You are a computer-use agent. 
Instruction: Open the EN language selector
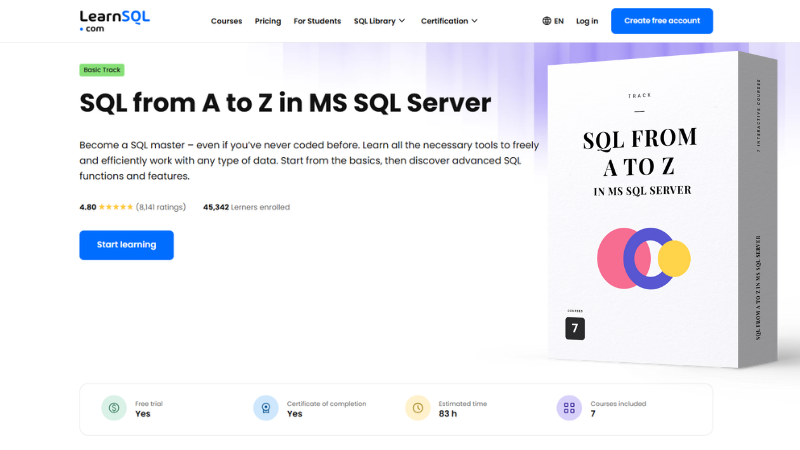[x=553, y=21]
